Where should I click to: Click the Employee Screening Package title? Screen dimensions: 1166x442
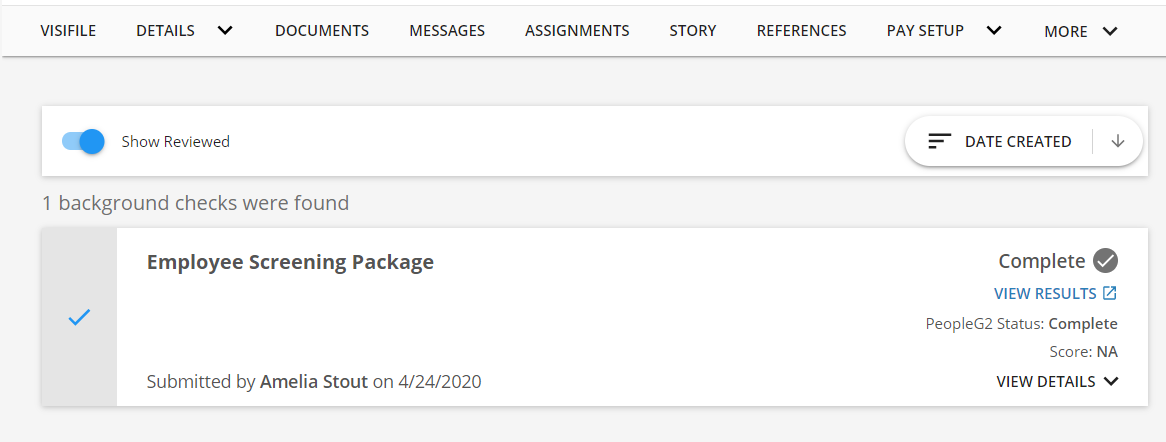(290, 262)
